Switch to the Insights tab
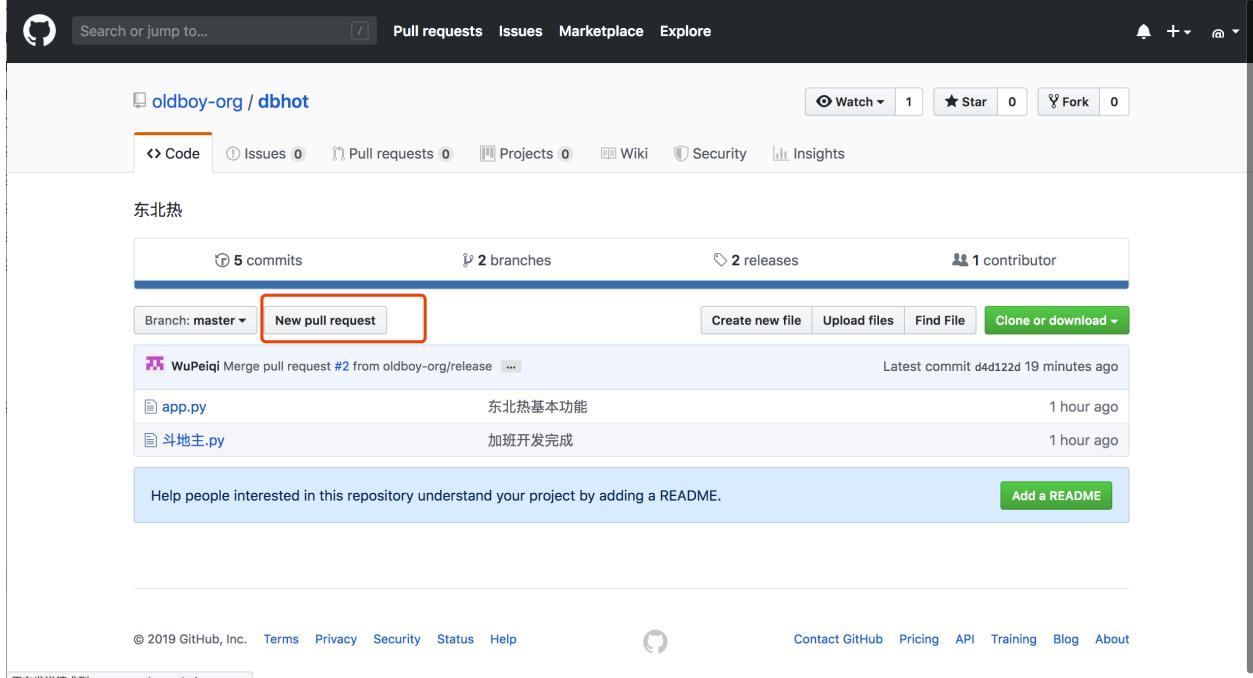 tap(808, 154)
